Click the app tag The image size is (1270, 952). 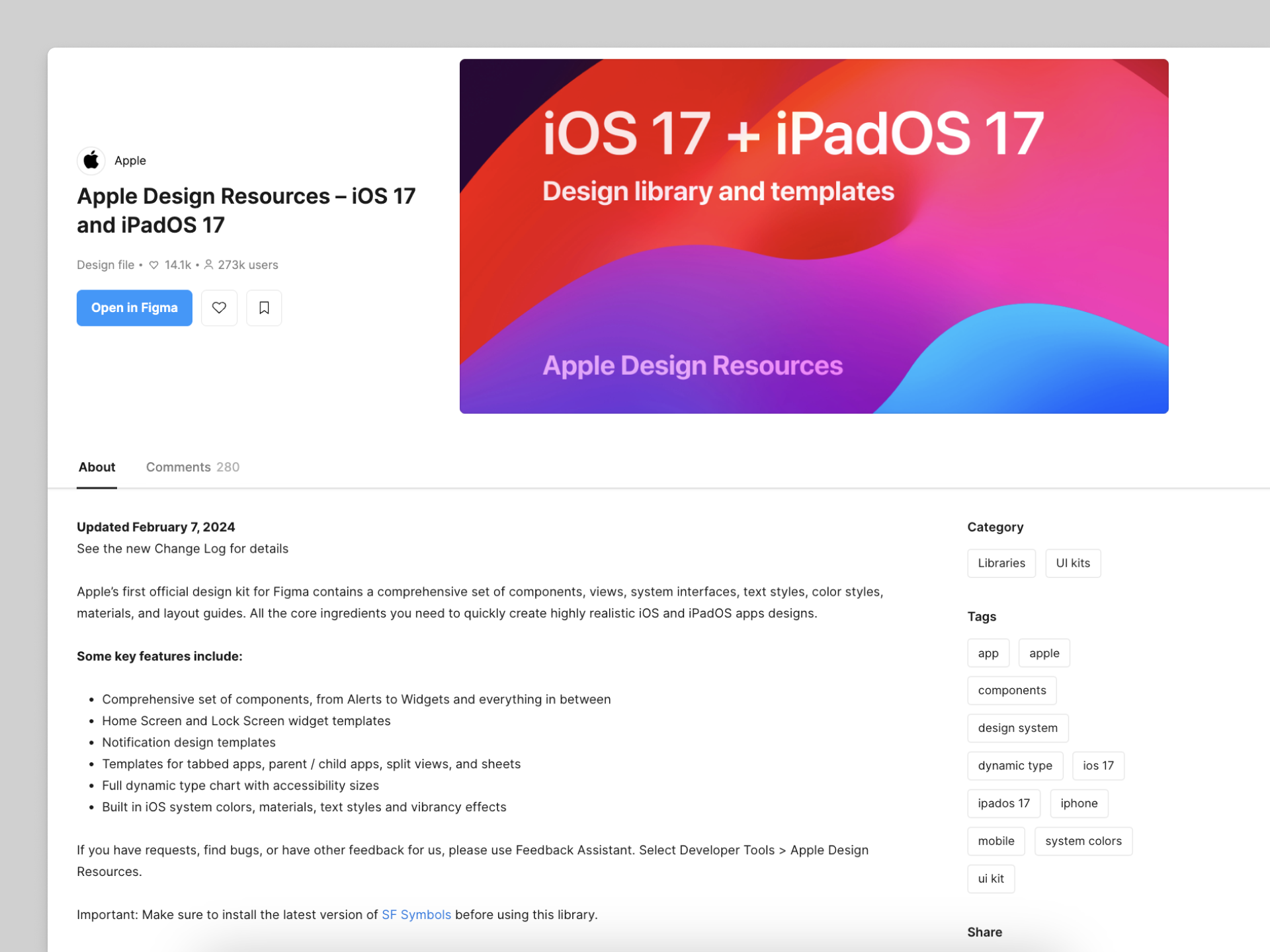tap(988, 653)
